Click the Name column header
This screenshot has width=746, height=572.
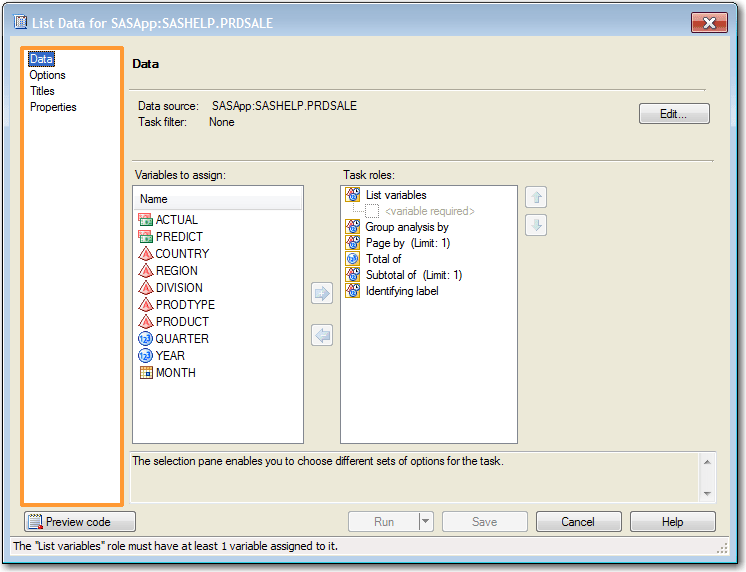[154, 199]
